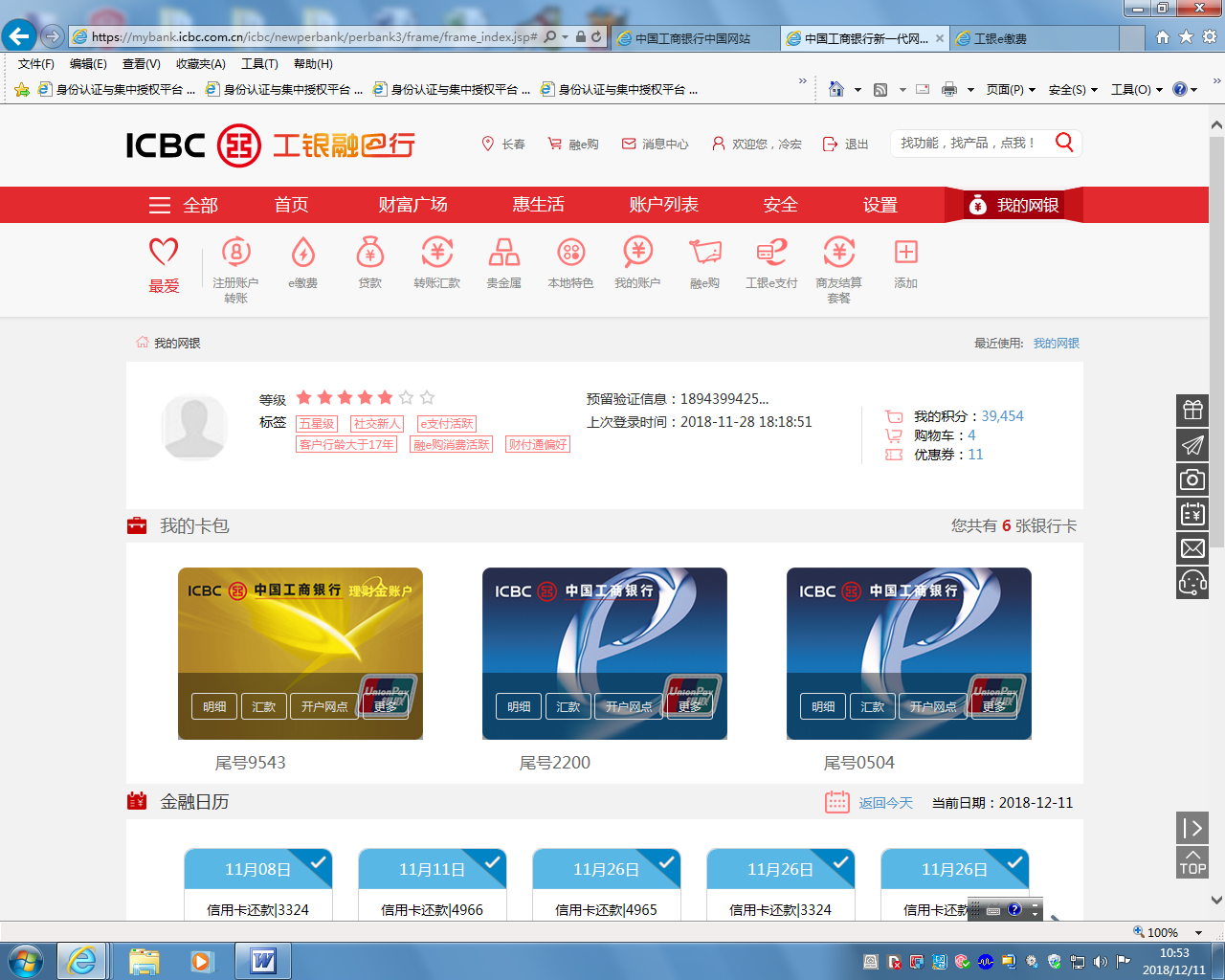
Task: Open the 收藏夹(A) browser menu
Action: tap(201, 64)
